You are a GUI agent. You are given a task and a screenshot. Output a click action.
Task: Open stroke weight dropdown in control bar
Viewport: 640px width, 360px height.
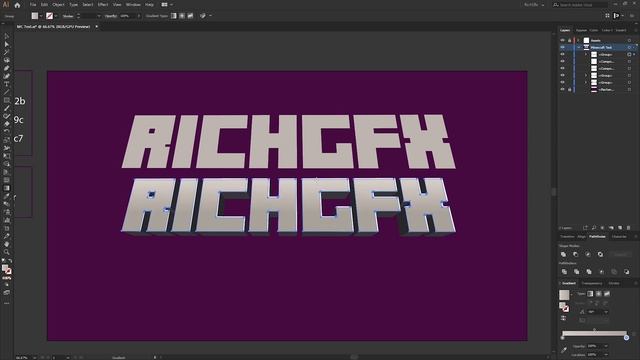point(98,16)
